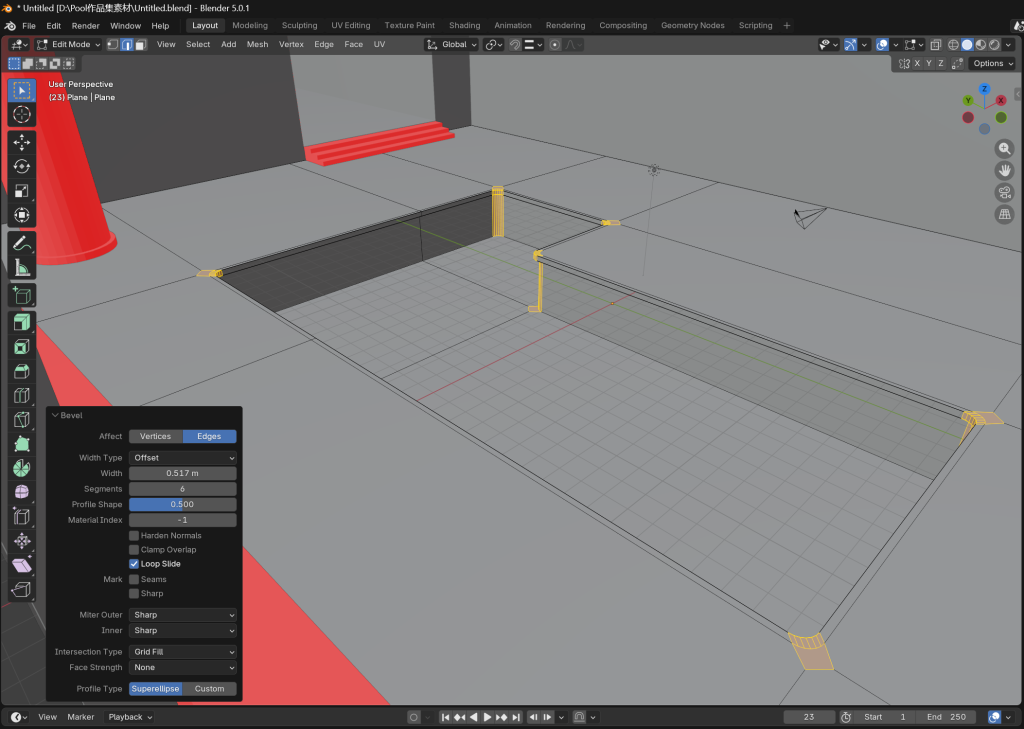Uncheck the Loop Slide option
Image resolution: width=1024 pixels, height=729 pixels.
click(134, 564)
